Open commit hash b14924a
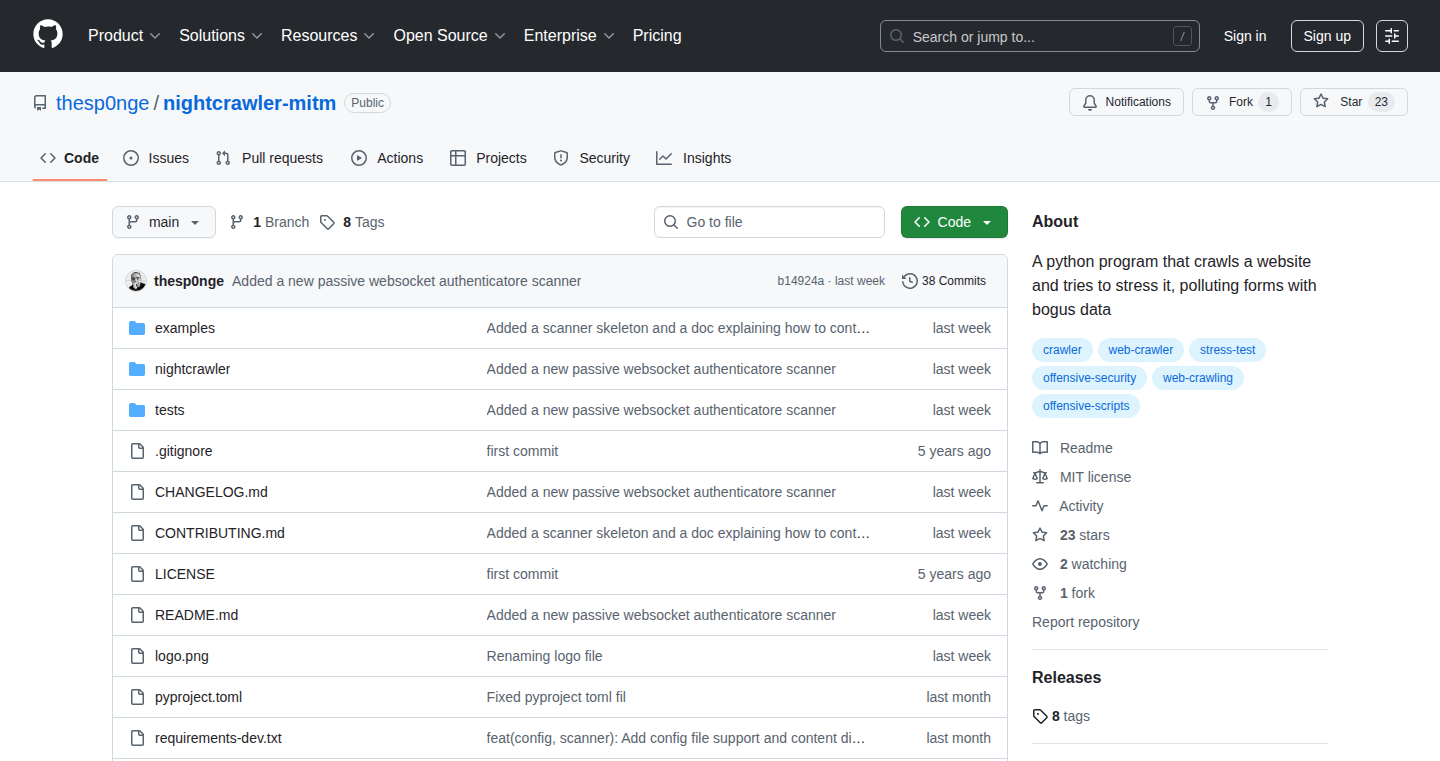The width and height of the screenshot is (1440, 761). pos(801,281)
